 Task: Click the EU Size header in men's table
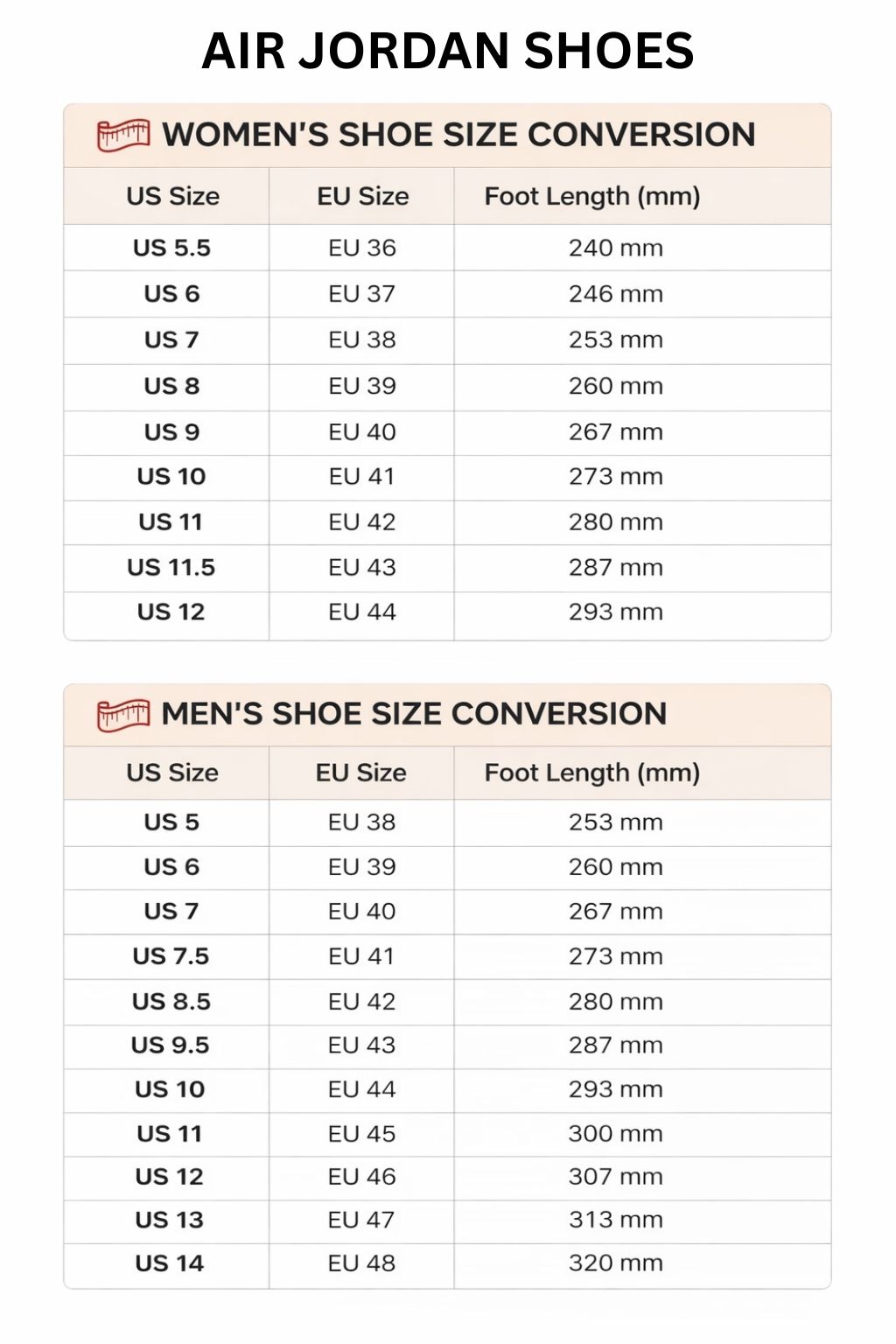click(x=360, y=773)
